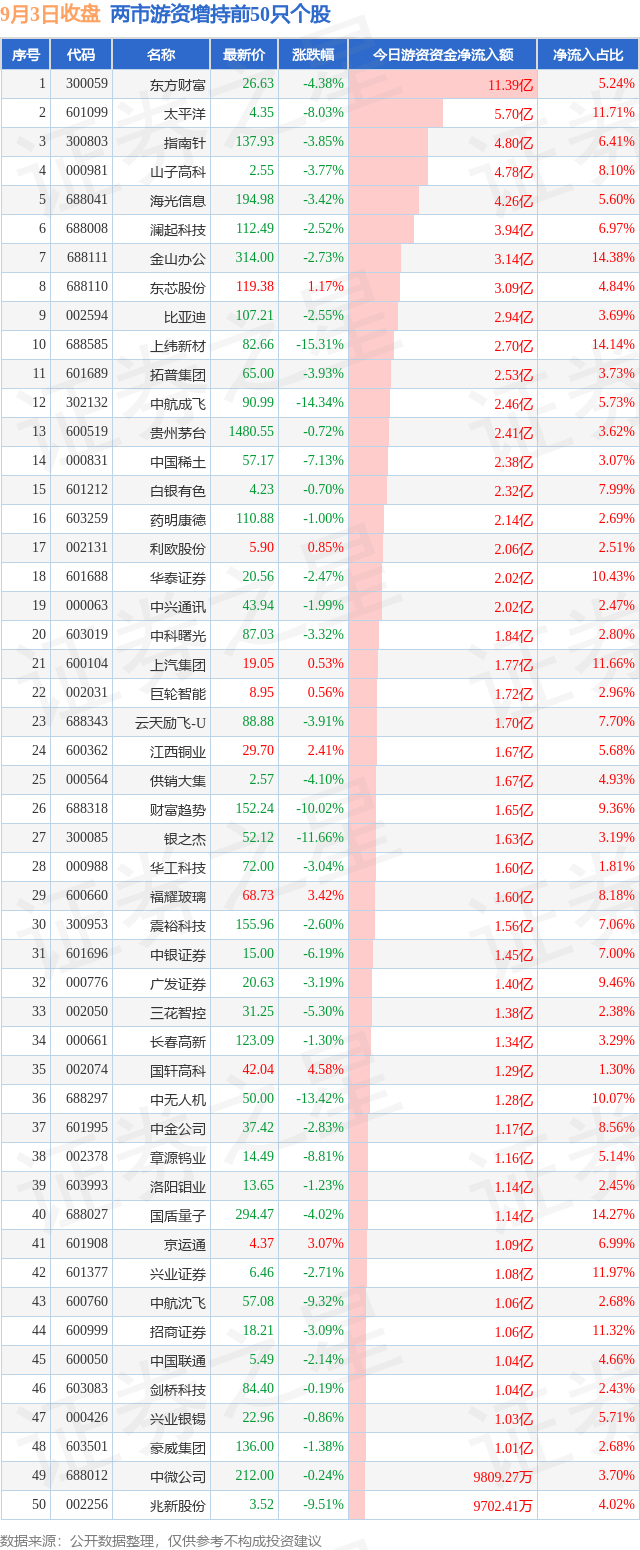
Task: Click the 序号 column header
Action: tap(25, 54)
